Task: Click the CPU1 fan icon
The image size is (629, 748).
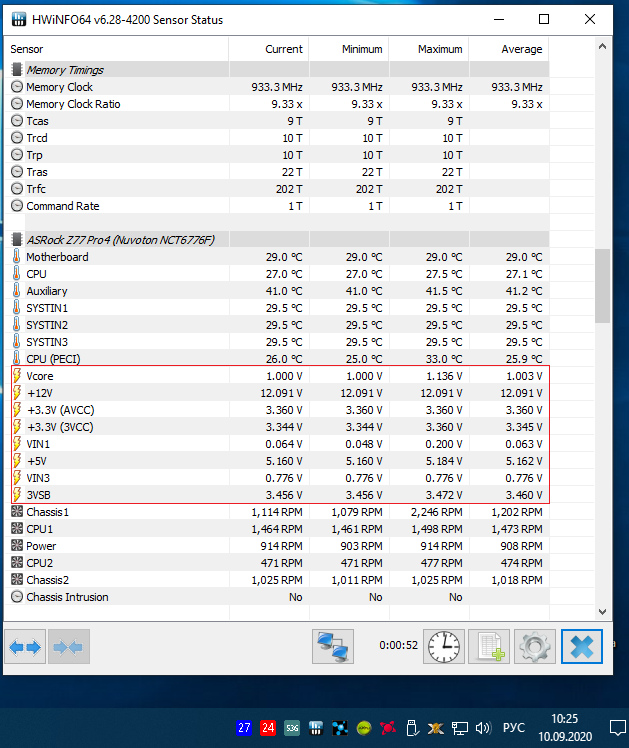Action: click(x=17, y=529)
